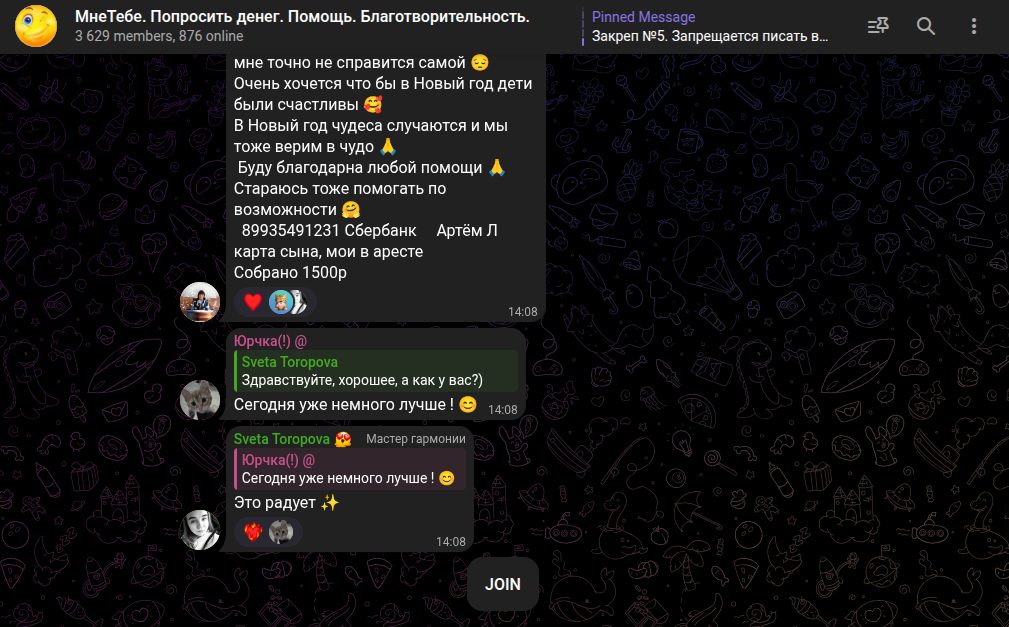This screenshot has width=1009, height=627.
Task: Jump to quoted Sveta Toropova message
Action: pos(376,371)
